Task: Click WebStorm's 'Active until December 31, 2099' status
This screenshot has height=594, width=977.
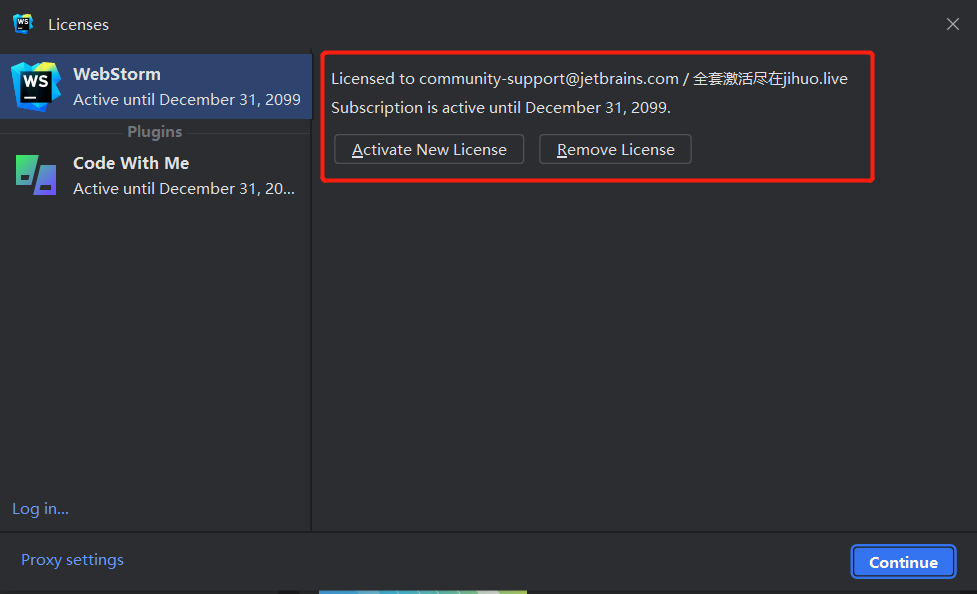Action: (x=186, y=100)
